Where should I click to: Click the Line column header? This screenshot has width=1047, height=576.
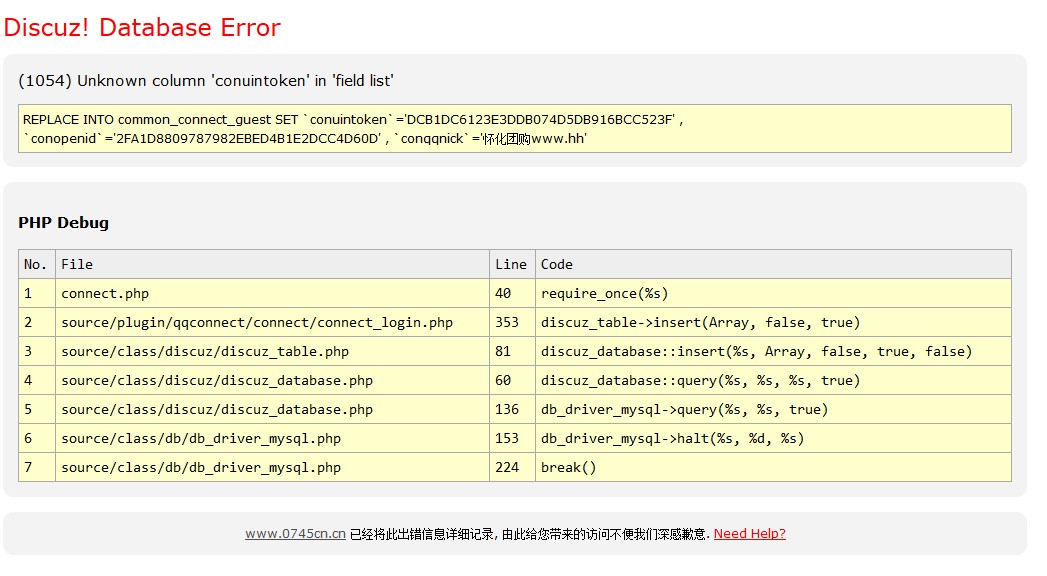point(512,264)
